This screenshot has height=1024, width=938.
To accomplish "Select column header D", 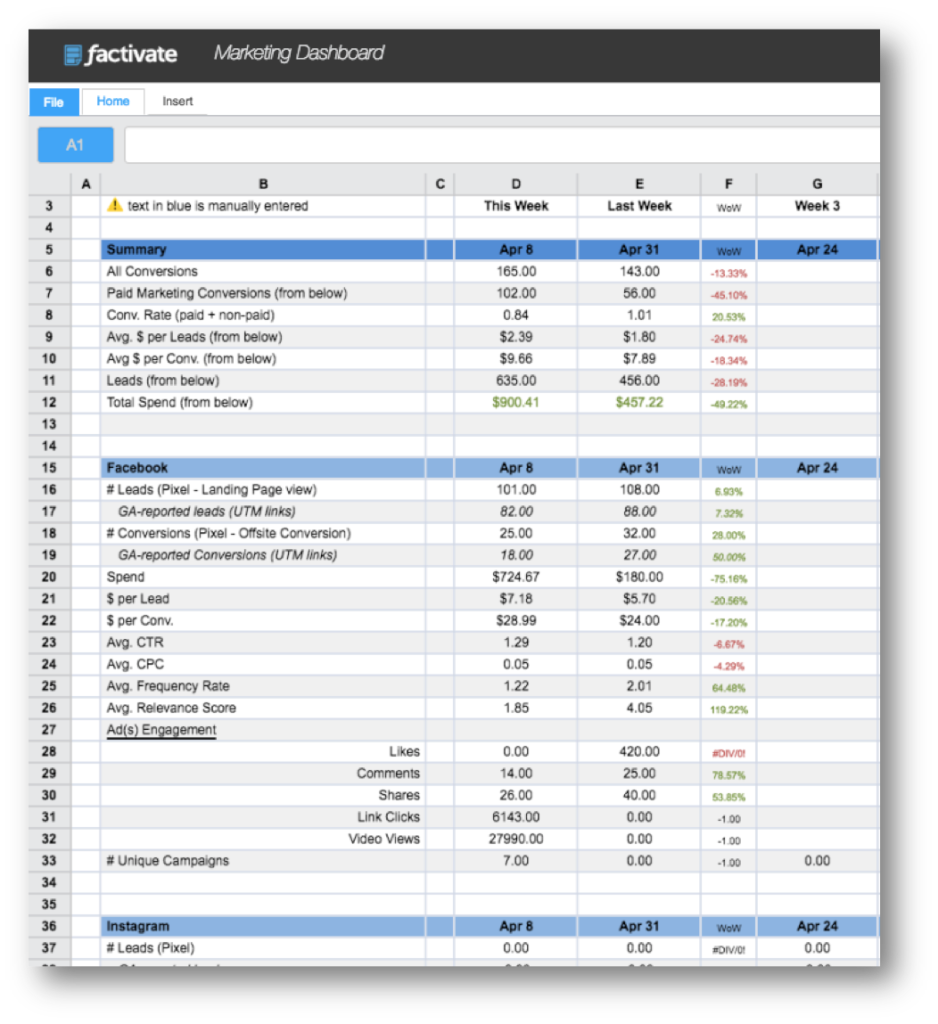I will (516, 183).
